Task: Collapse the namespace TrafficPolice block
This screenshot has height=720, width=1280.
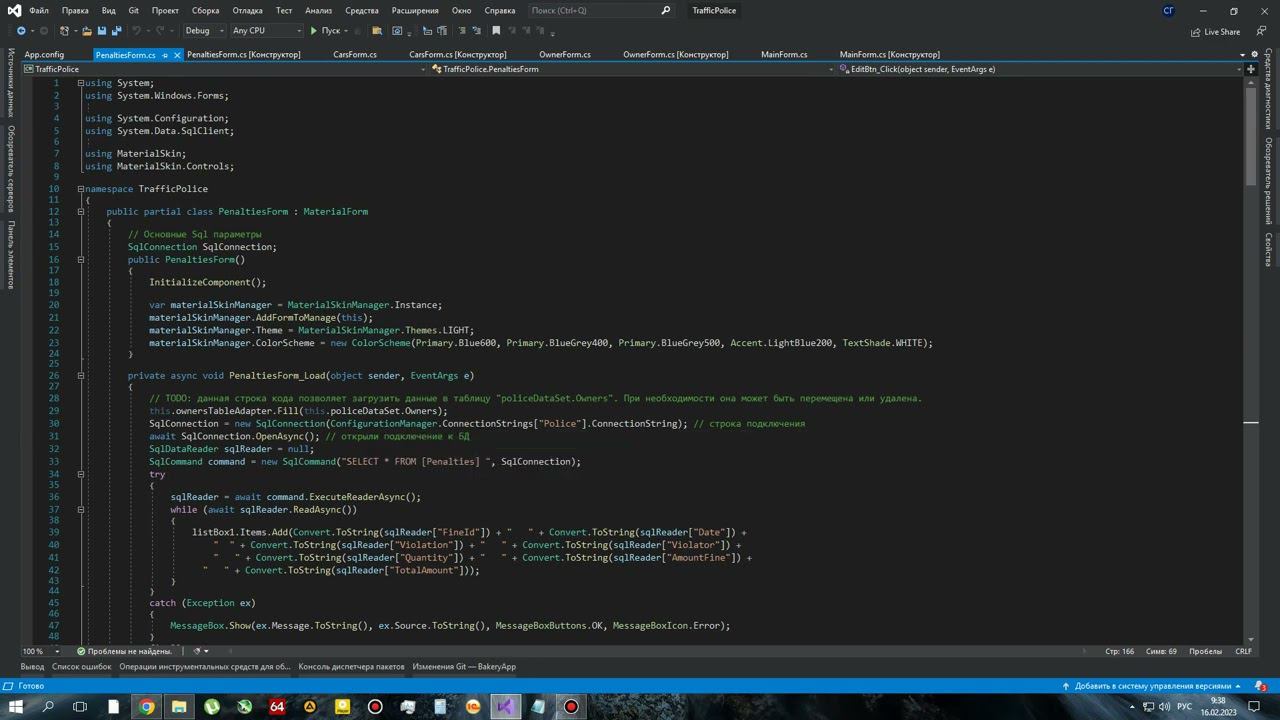Action: 81,189
